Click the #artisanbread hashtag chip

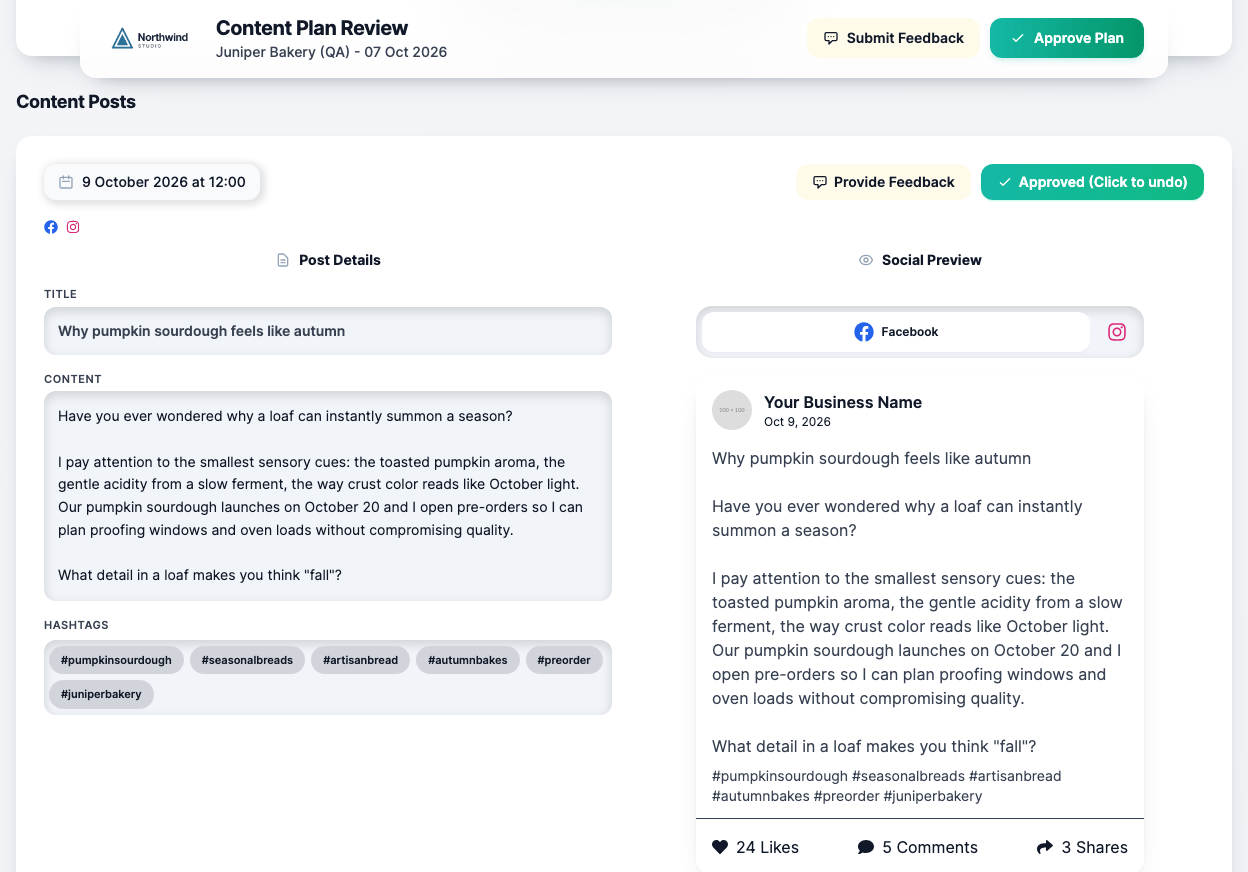tap(361, 660)
